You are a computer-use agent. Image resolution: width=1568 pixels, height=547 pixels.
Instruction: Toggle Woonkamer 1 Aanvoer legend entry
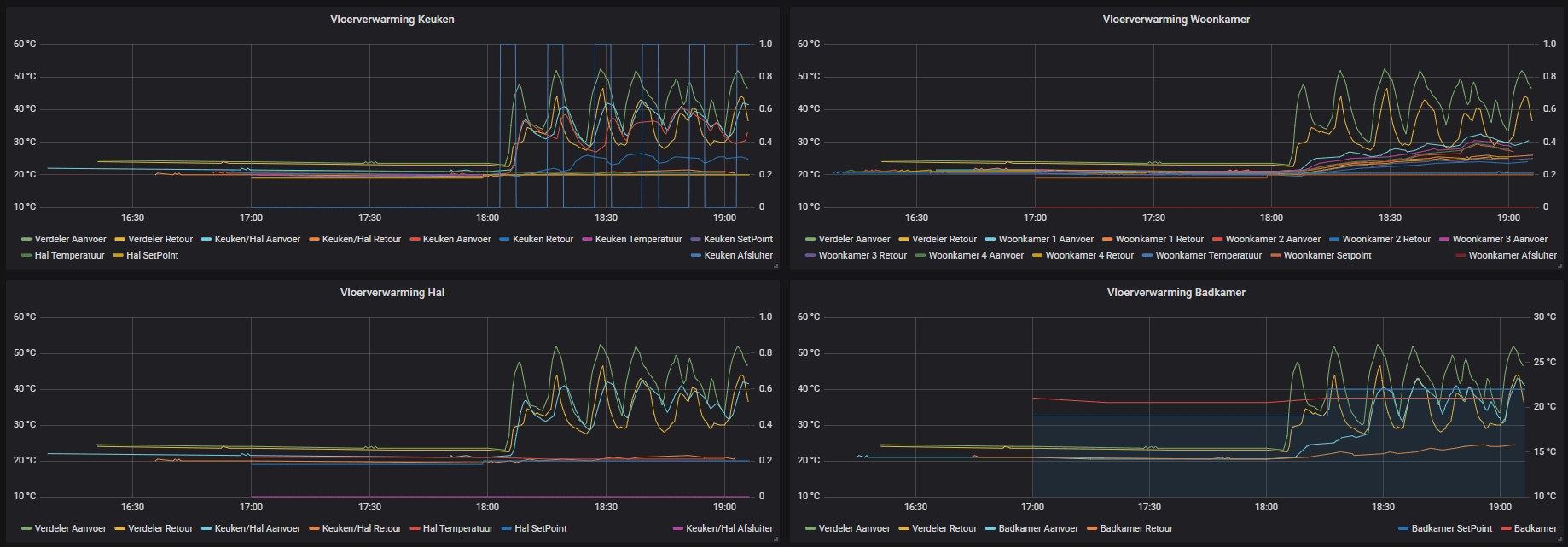(1046, 240)
